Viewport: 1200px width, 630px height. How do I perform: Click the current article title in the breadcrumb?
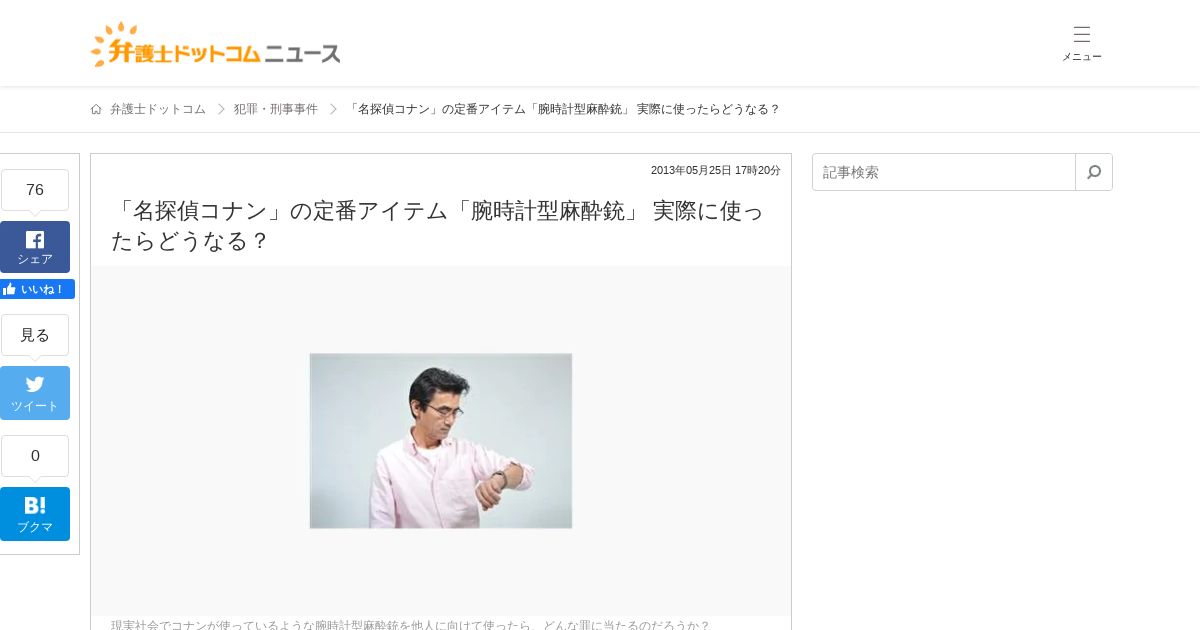point(563,109)
